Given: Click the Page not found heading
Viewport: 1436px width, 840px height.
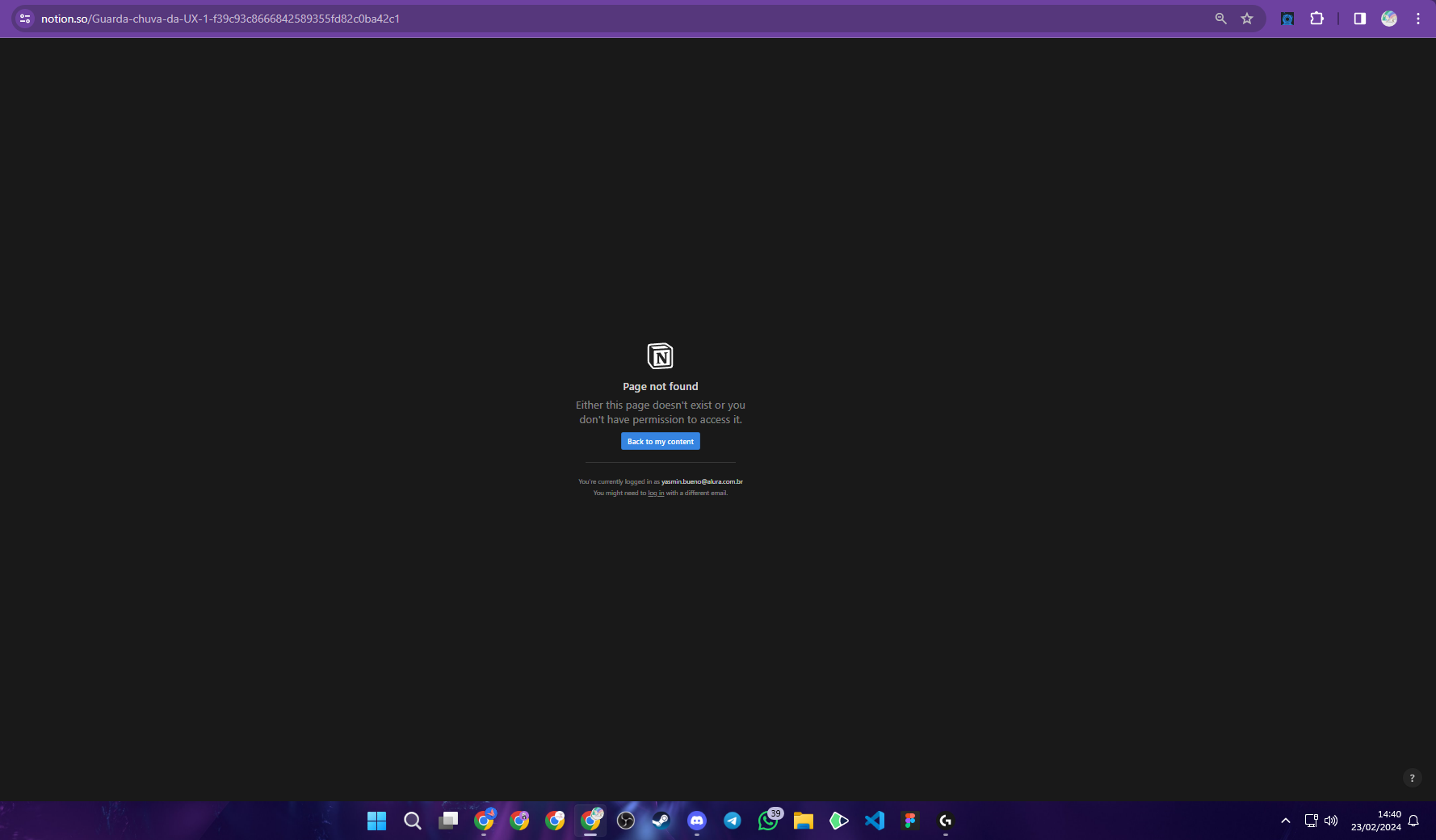Looking at the screenshot, I should click(x=660, y=386).
